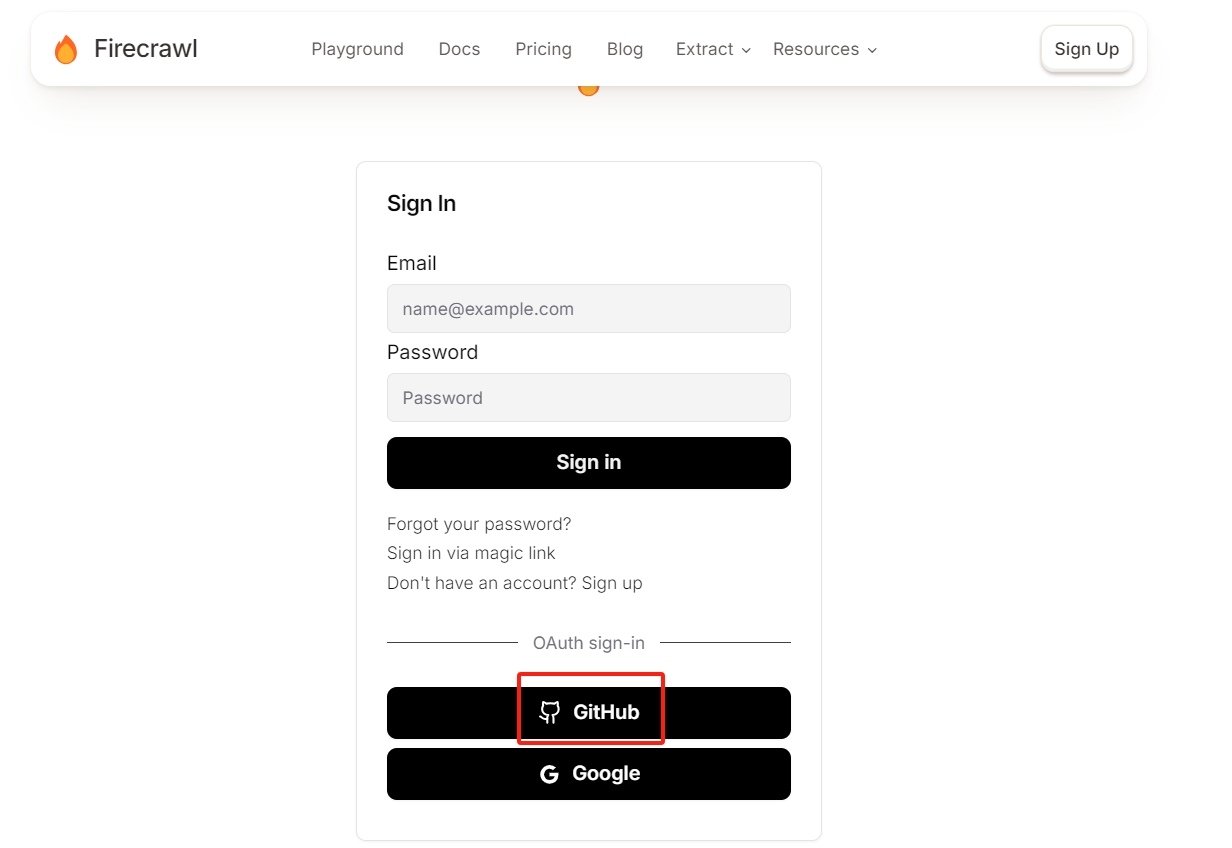Screen dimensions: 1232x848
Task: Visit the Blog link
Action: [625, 49]
